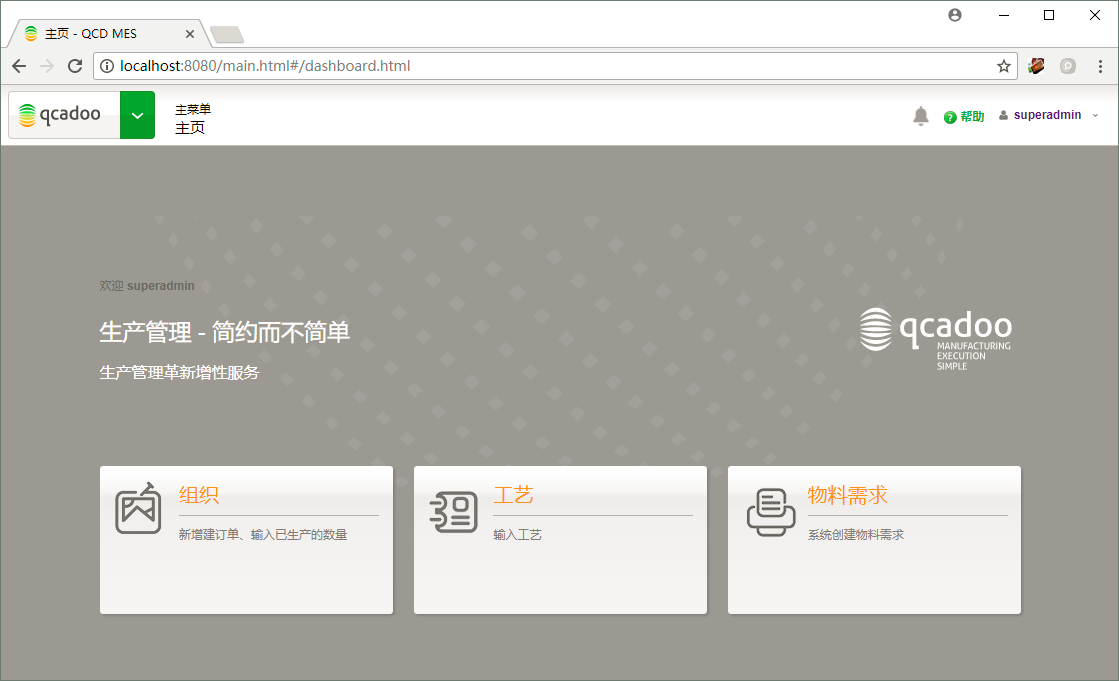This screenshot has height=681, width=1119.
Task: Open the 组织 card's order icon
Action: [x=138, y=508]
